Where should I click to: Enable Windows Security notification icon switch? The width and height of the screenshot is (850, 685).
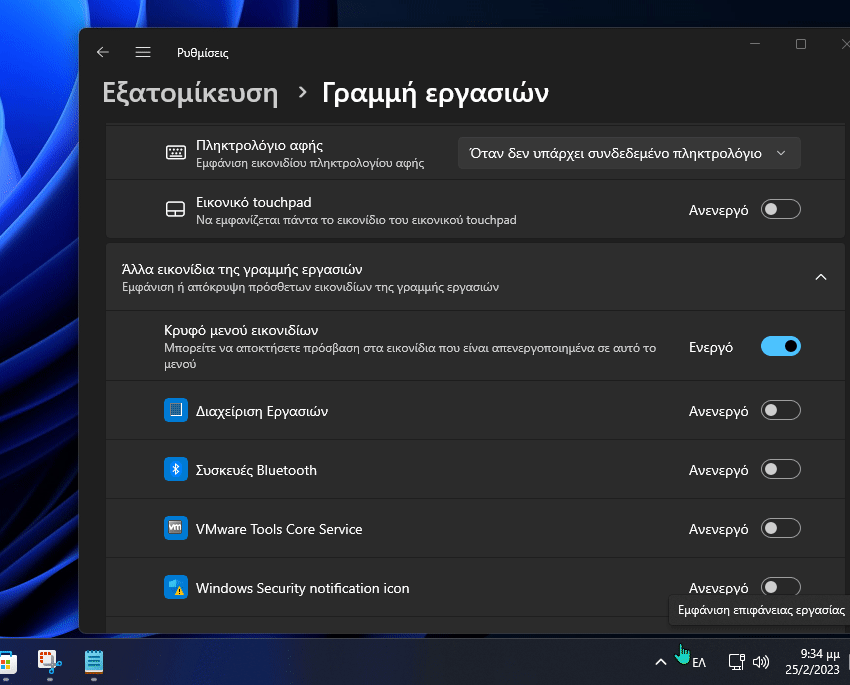[781, 587]
